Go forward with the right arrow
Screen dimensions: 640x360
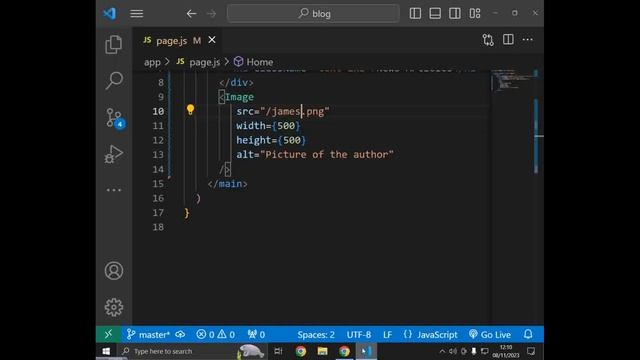(x=211, y=13)
